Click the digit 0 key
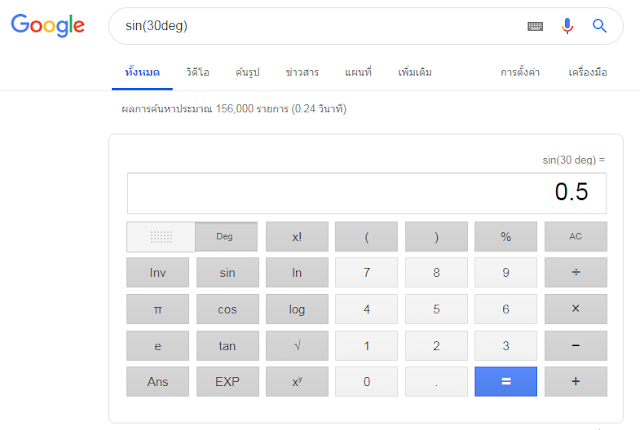The width and height of the screenshot is (640, 430). (x=367, y=381)
